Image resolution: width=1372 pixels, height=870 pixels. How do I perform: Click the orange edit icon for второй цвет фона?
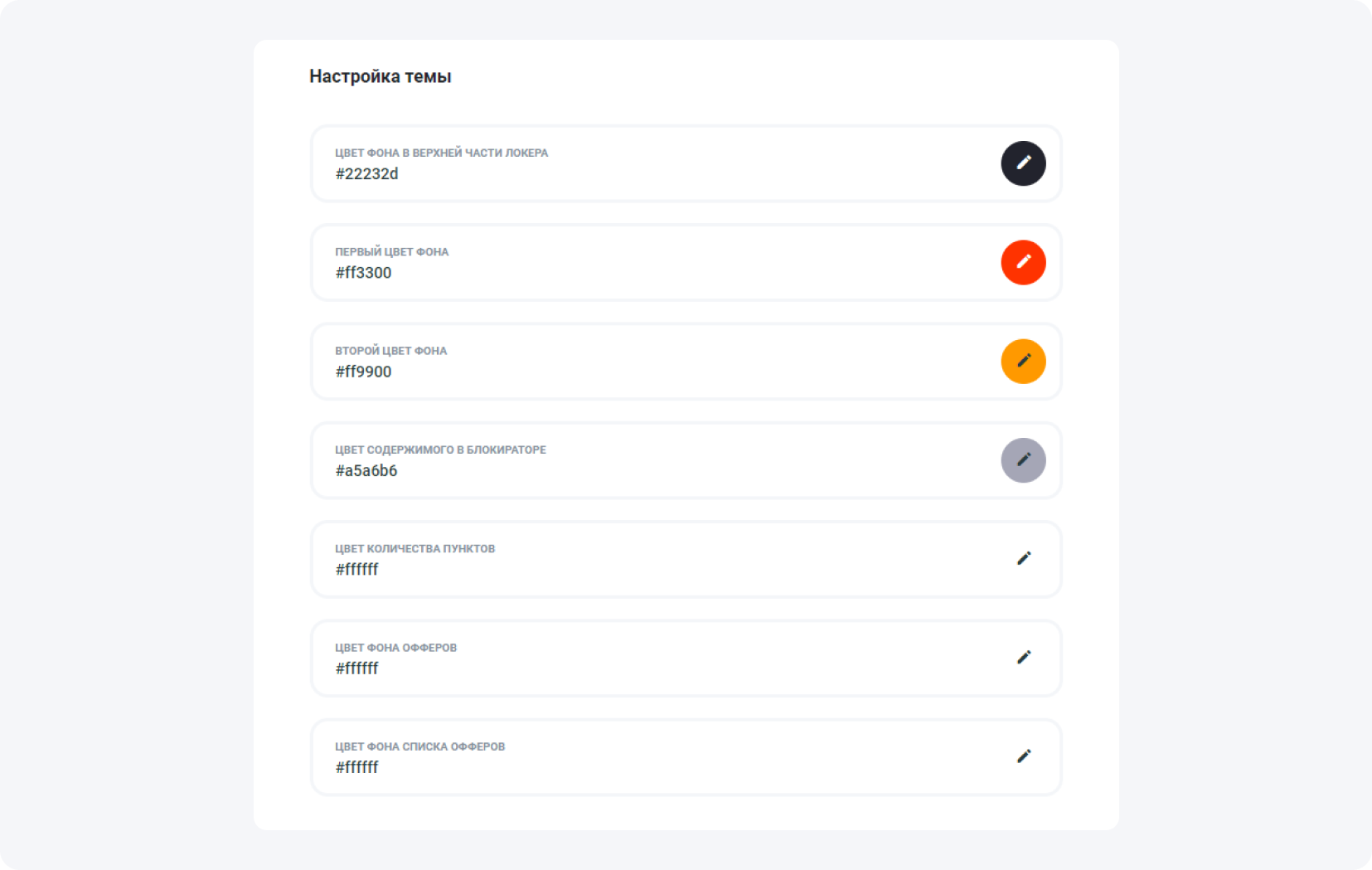[1023, 362]
